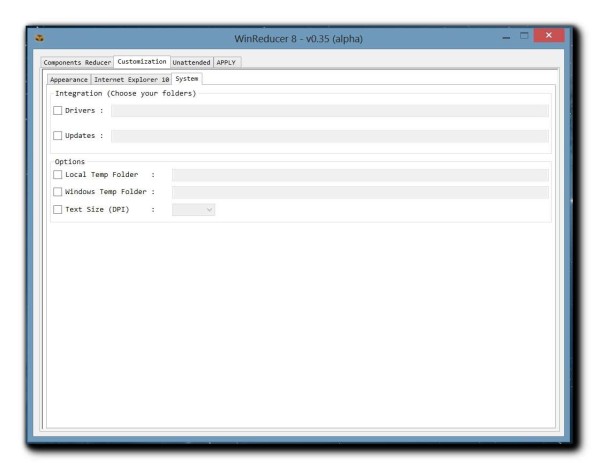This screenshot has height=471, width=600.
Task: Close the WinReducer 8 window
Action: pyautogui.click(x=549, y=36)
